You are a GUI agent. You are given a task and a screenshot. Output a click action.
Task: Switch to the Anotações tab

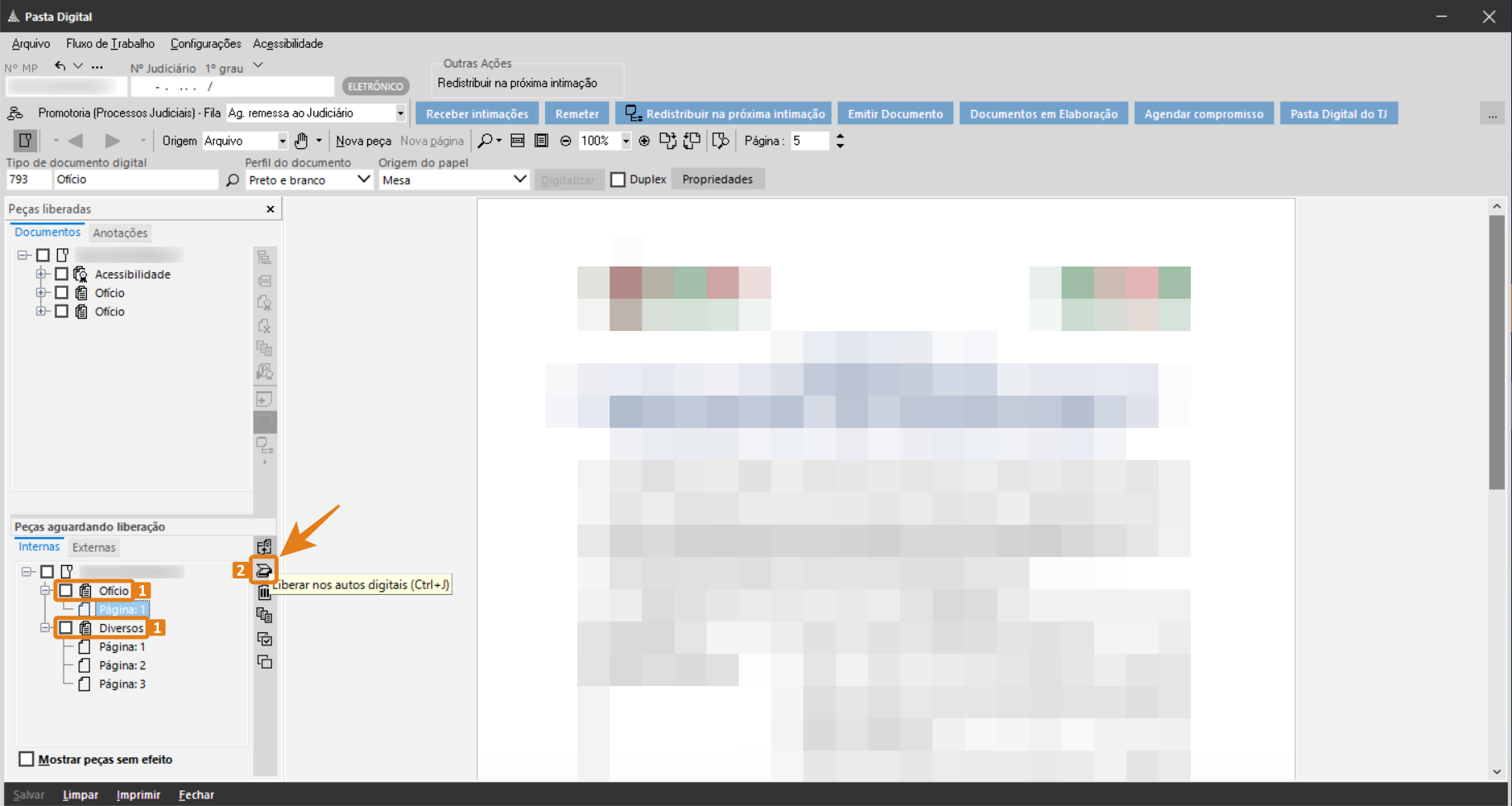coord(120,233)
